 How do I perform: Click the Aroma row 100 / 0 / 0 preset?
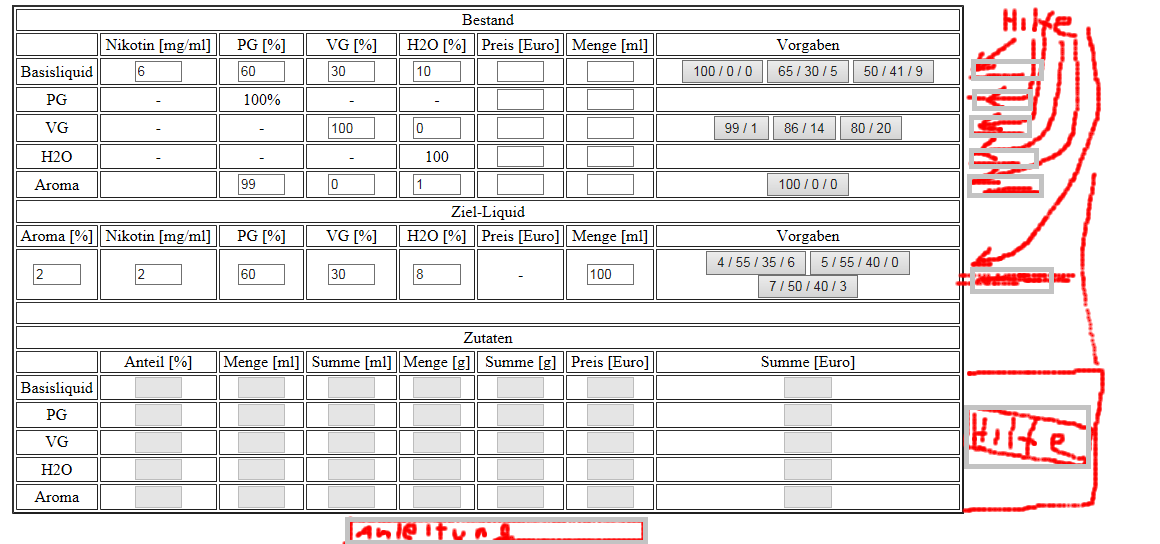[x=808, y=184]
